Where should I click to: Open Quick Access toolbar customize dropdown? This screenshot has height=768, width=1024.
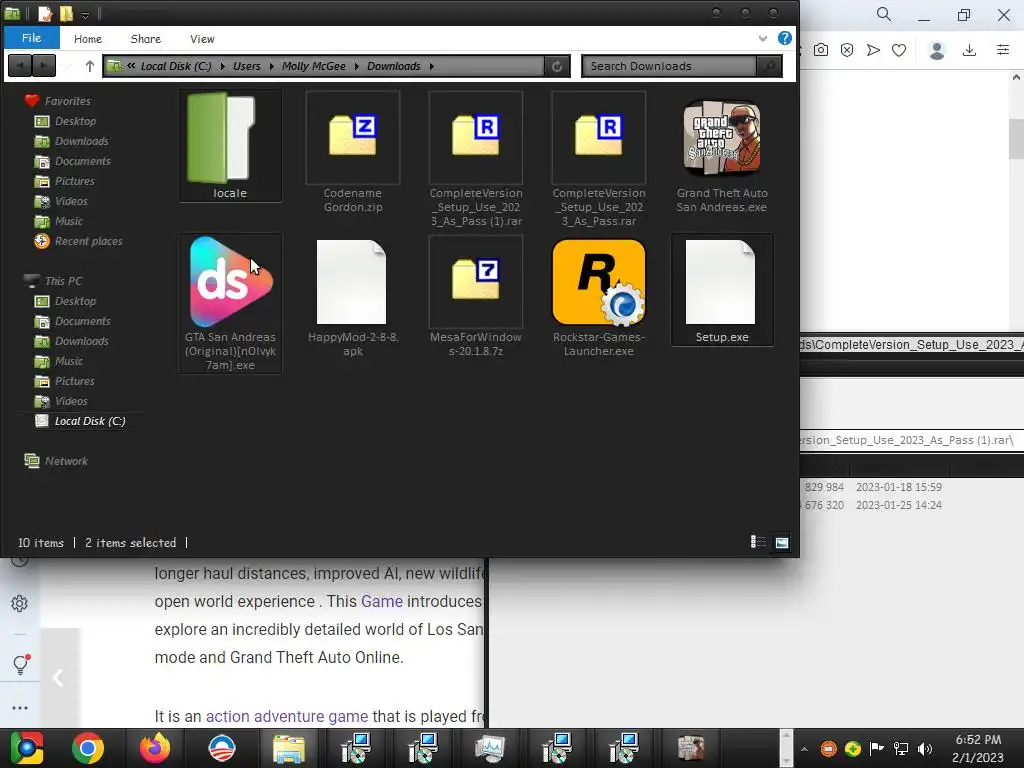(86, 14)
